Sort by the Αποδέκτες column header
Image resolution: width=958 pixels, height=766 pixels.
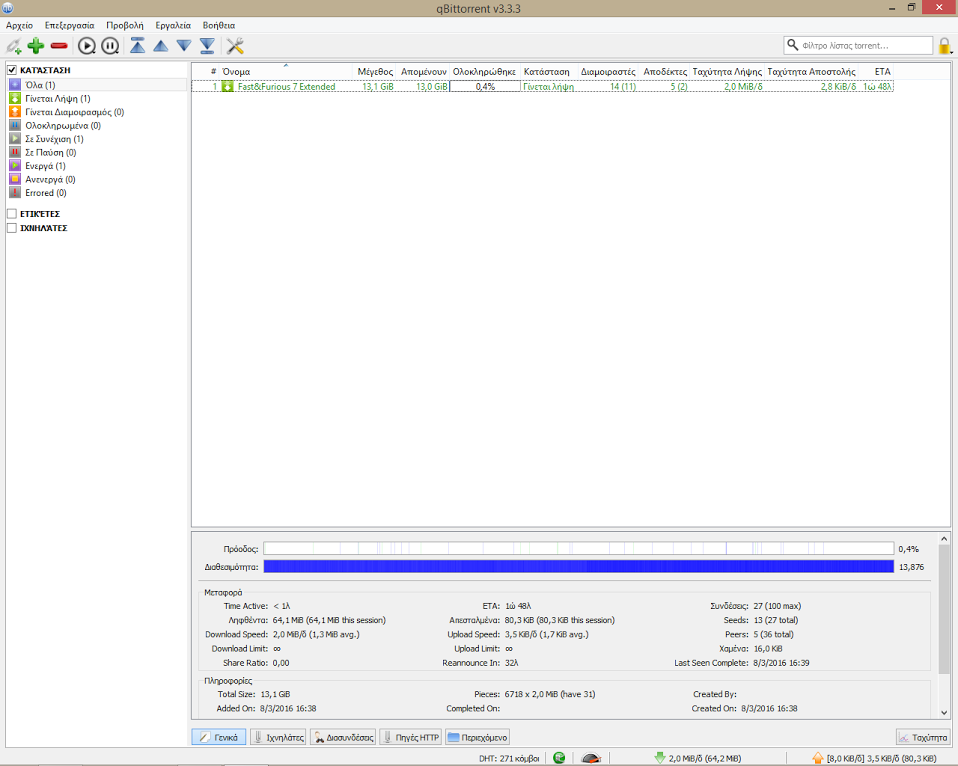(x=665, y=71)
